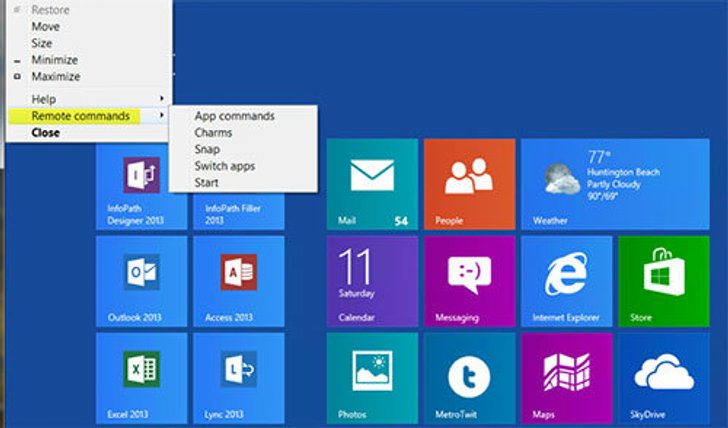Expand the Help submenu arrow
This screenshot has width=728, height=428.
[162, 98]
